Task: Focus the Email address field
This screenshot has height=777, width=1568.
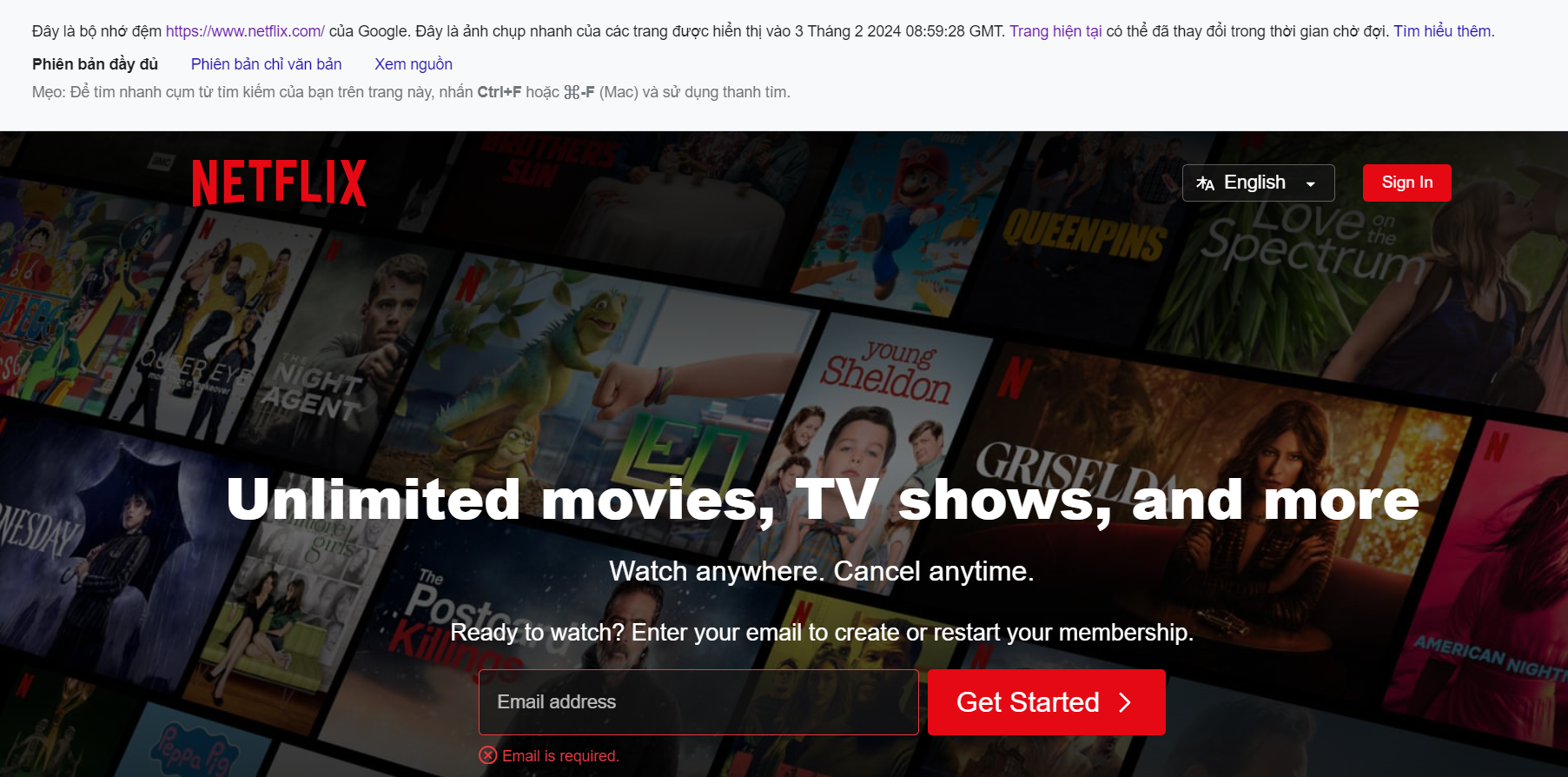Action: [x=698, y=702]
